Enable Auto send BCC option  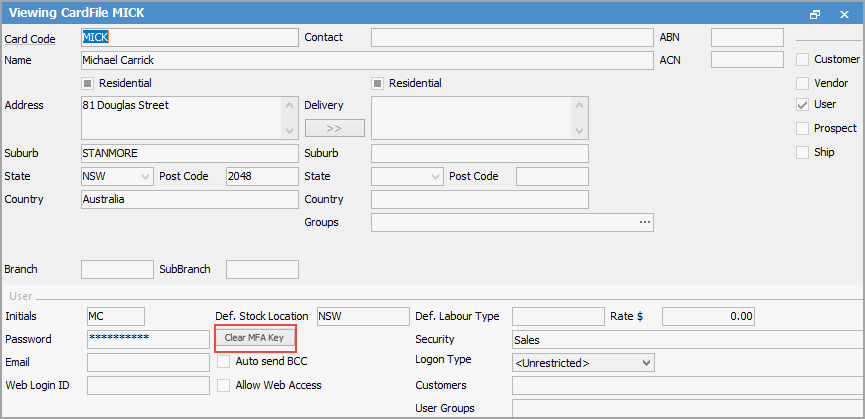click(x=224, y=361)
